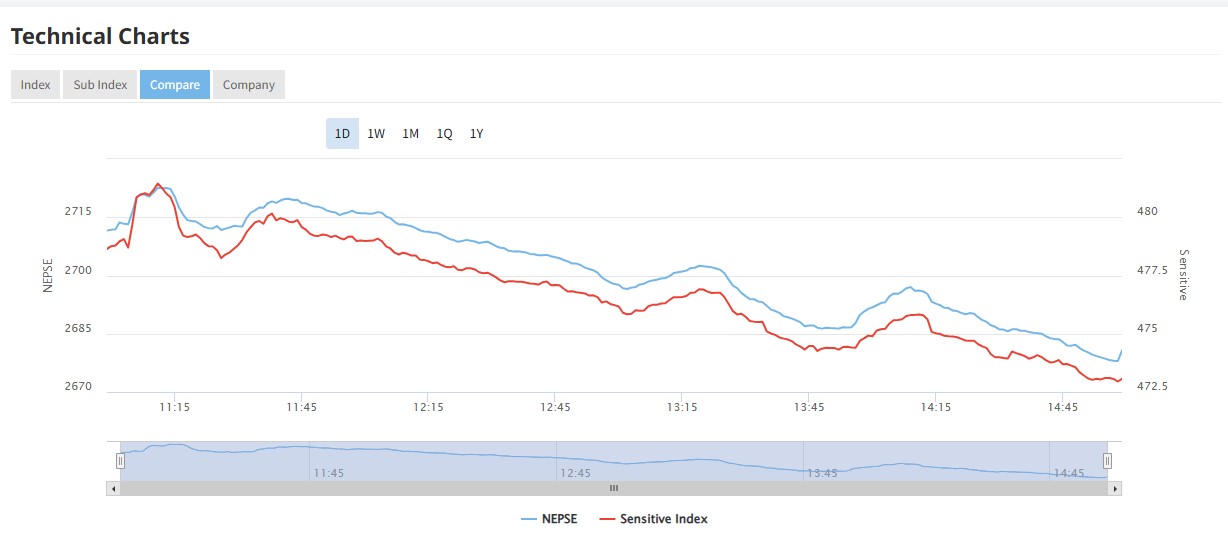Screen dimensions: 1228x540
Task: Switch to the Index tab
Action: (35, 85)
